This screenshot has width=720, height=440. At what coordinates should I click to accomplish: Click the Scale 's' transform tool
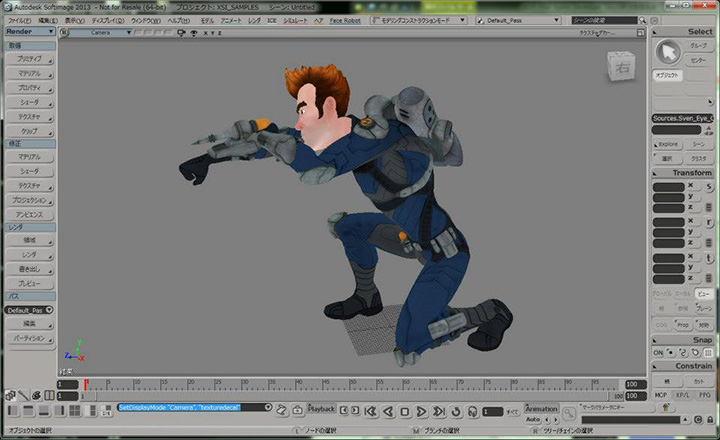click(709, 186)
